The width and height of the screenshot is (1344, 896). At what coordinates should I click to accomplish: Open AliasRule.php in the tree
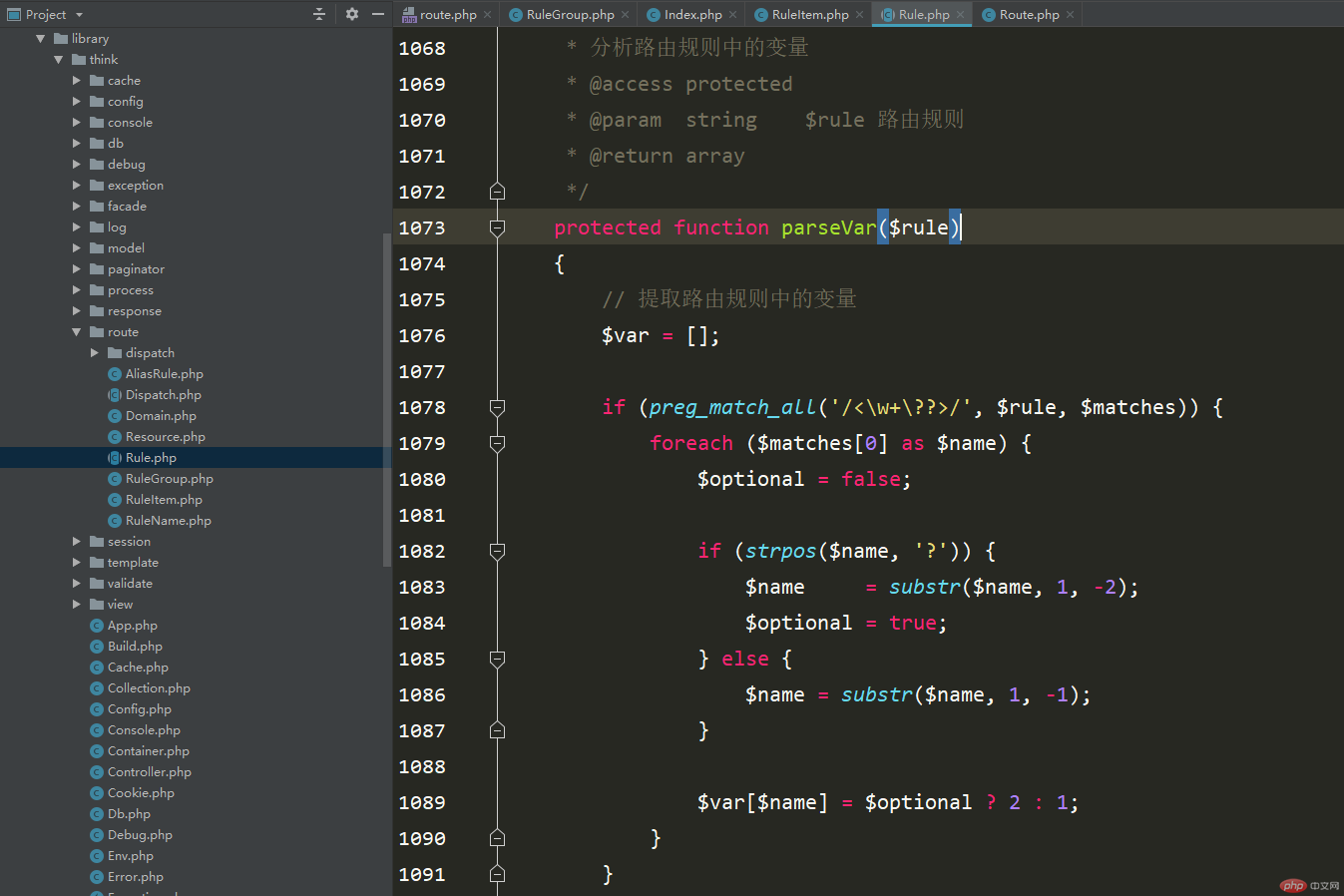[164, 374]
